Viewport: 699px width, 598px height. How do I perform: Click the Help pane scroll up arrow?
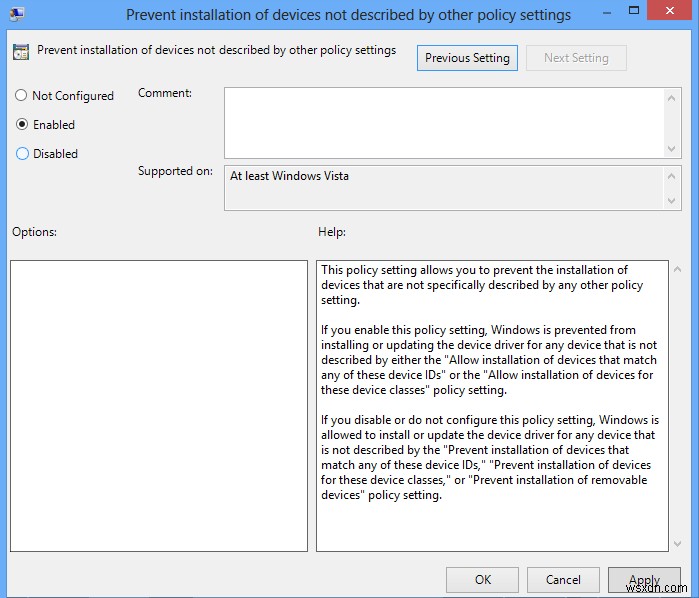point(678,269)
